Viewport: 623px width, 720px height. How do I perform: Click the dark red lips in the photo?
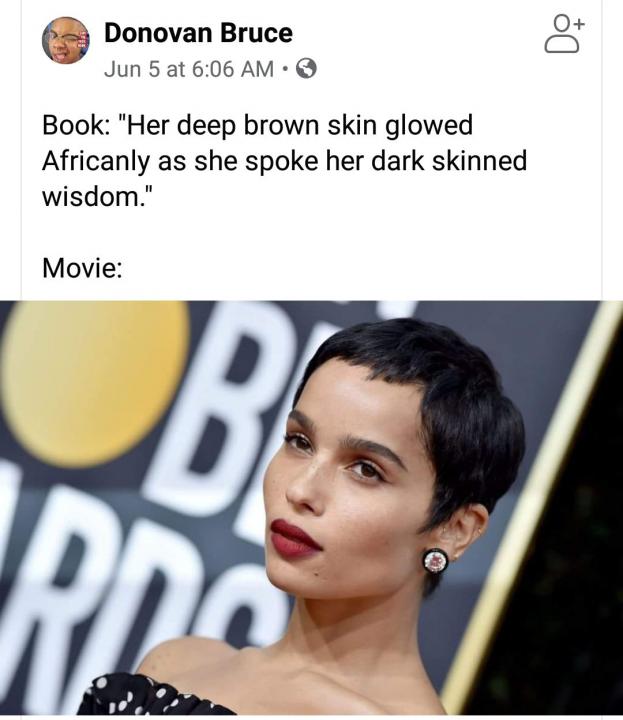(295, 538)
